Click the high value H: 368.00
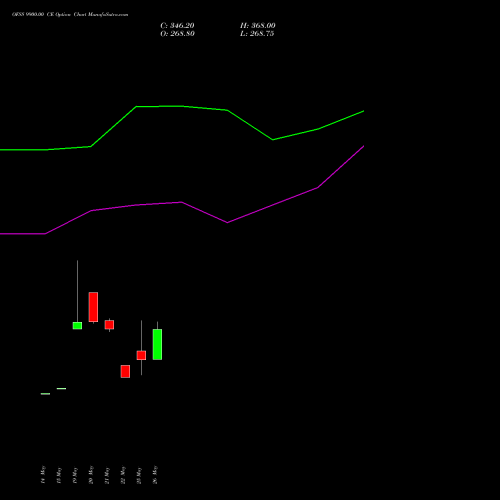This screenshot has height=500, width=500. (258, 26)
